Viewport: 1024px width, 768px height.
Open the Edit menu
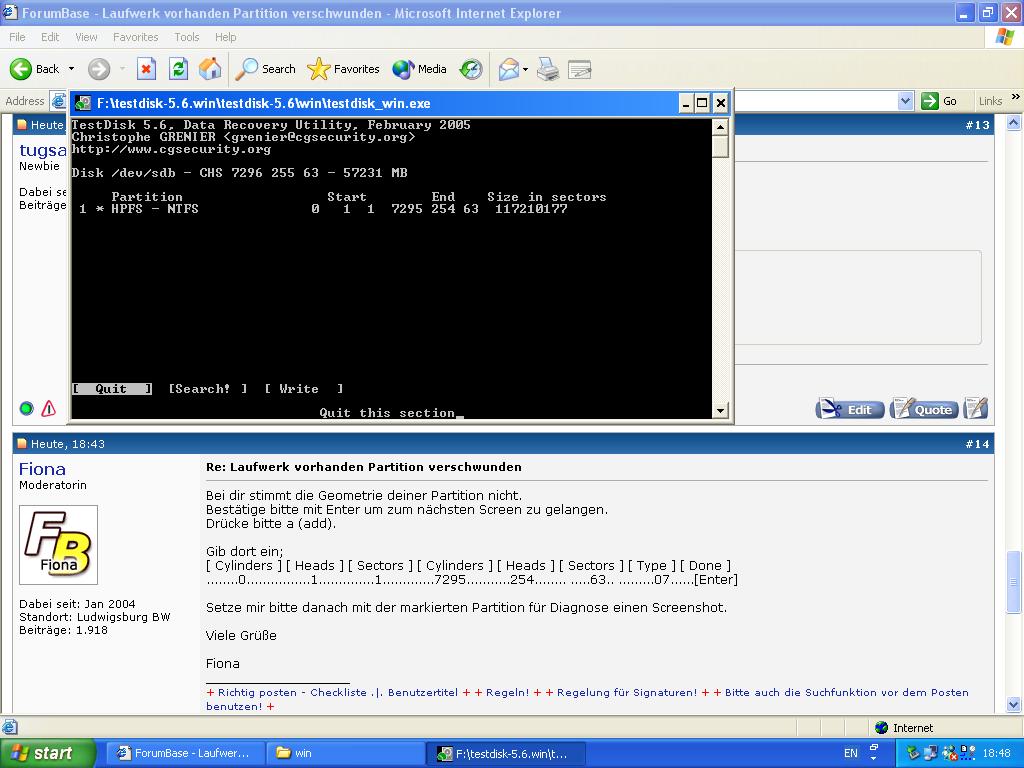pyautogui.click(x=50, y=37)
